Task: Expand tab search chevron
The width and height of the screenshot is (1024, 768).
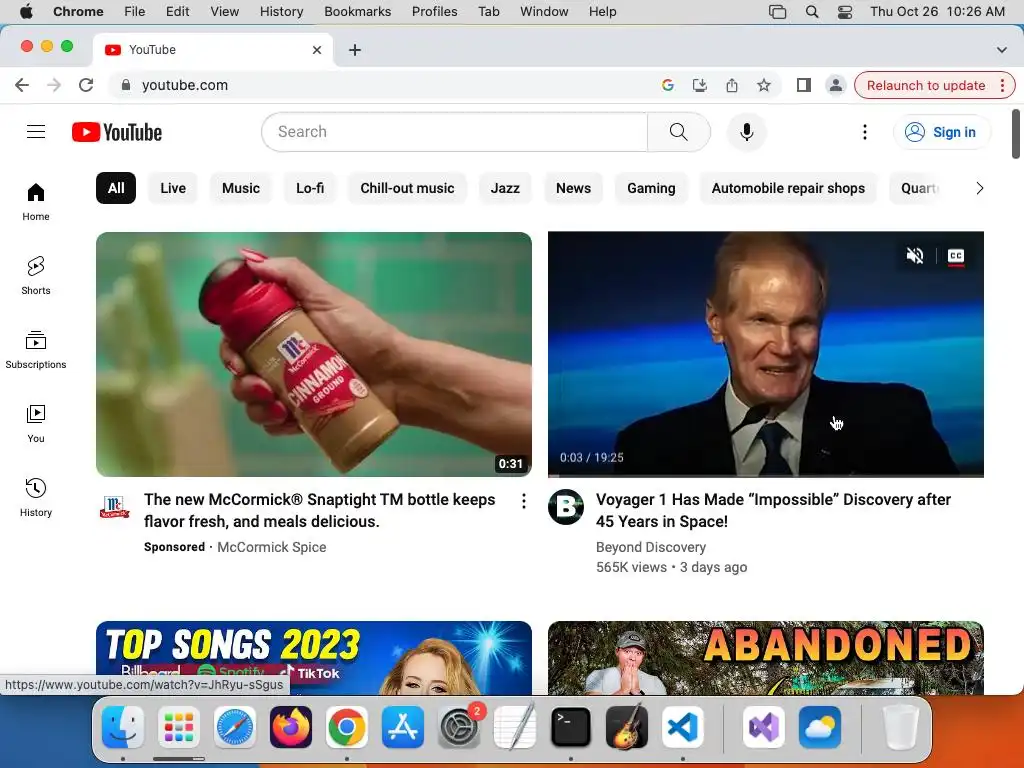Action: [x=1001, y=50]
